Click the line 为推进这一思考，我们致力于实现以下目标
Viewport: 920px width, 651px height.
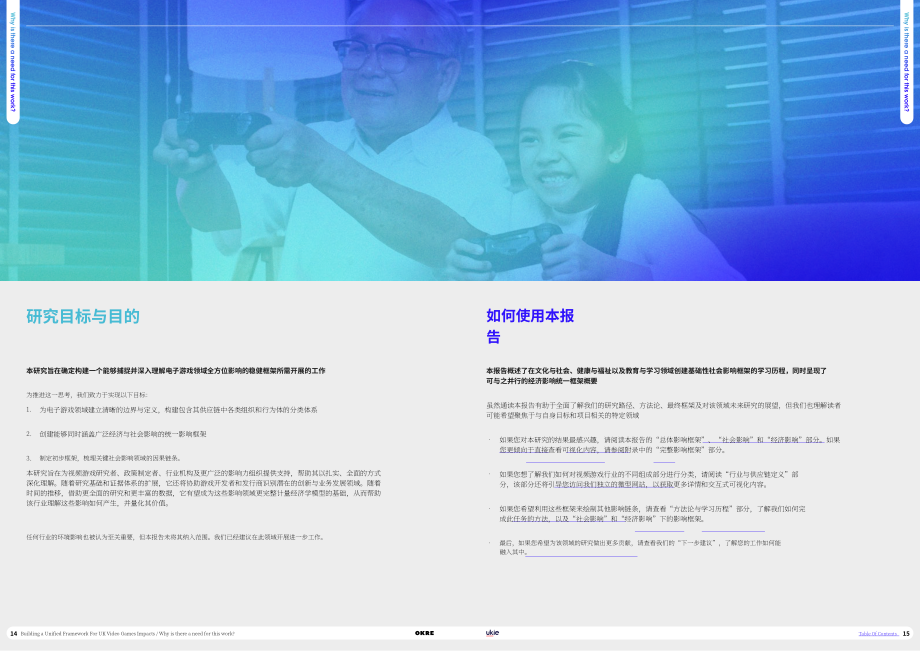click(87, 395)
